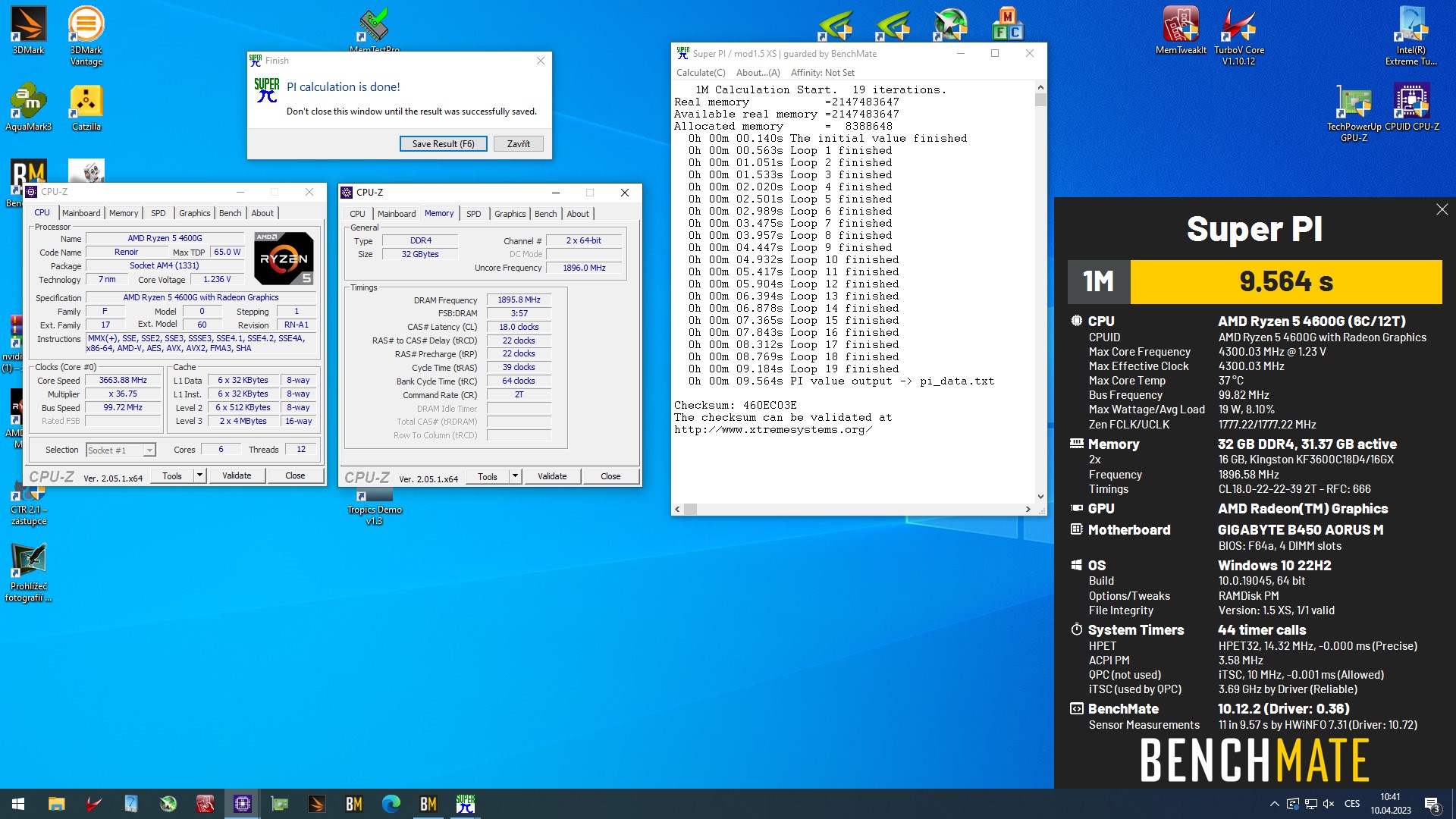Open the MFC colored blocks desktop icon
The height and width of the screenshot is (819, 1456).
[x=1007, y=24]
